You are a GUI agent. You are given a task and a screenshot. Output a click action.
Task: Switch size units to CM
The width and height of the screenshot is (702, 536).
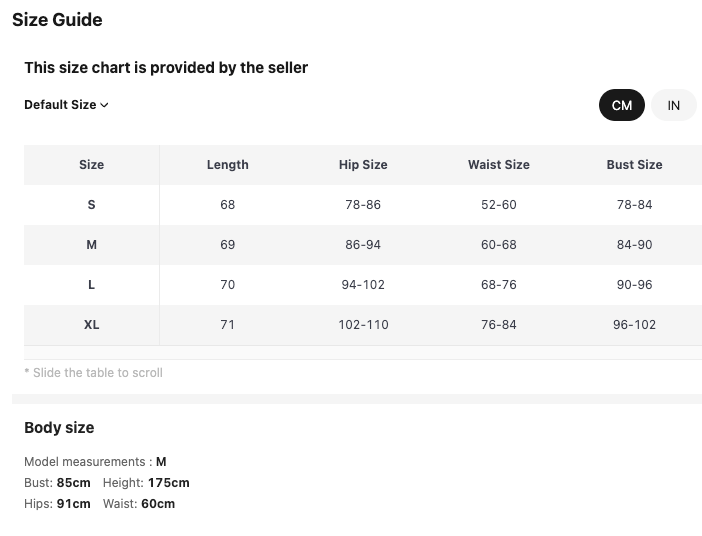tap(622, 105)
